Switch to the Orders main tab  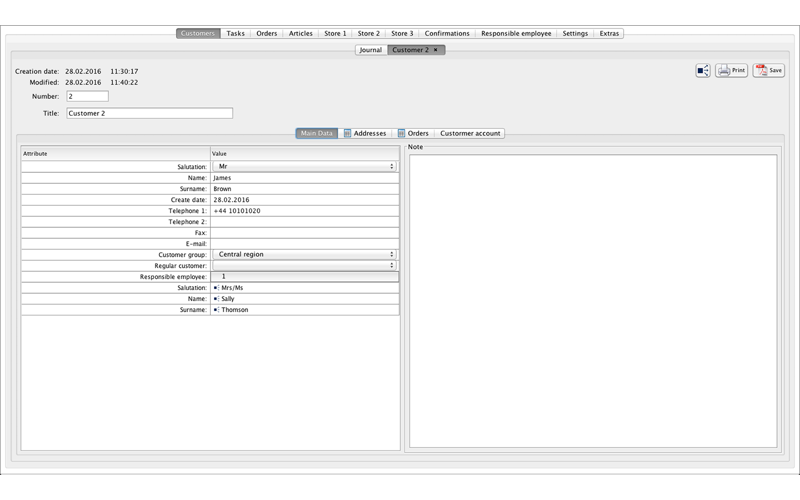point(266,33)
